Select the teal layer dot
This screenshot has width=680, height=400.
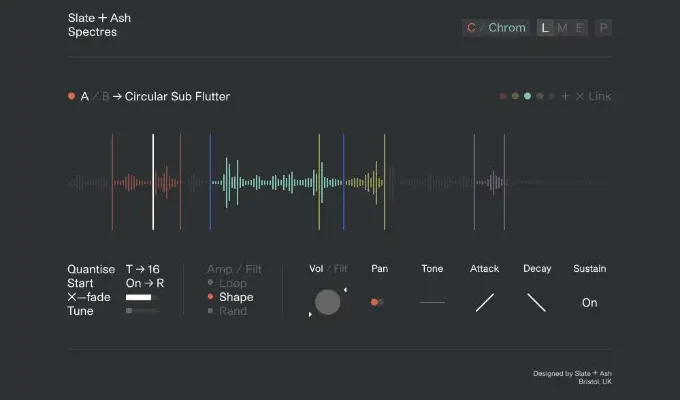(527, 97)
